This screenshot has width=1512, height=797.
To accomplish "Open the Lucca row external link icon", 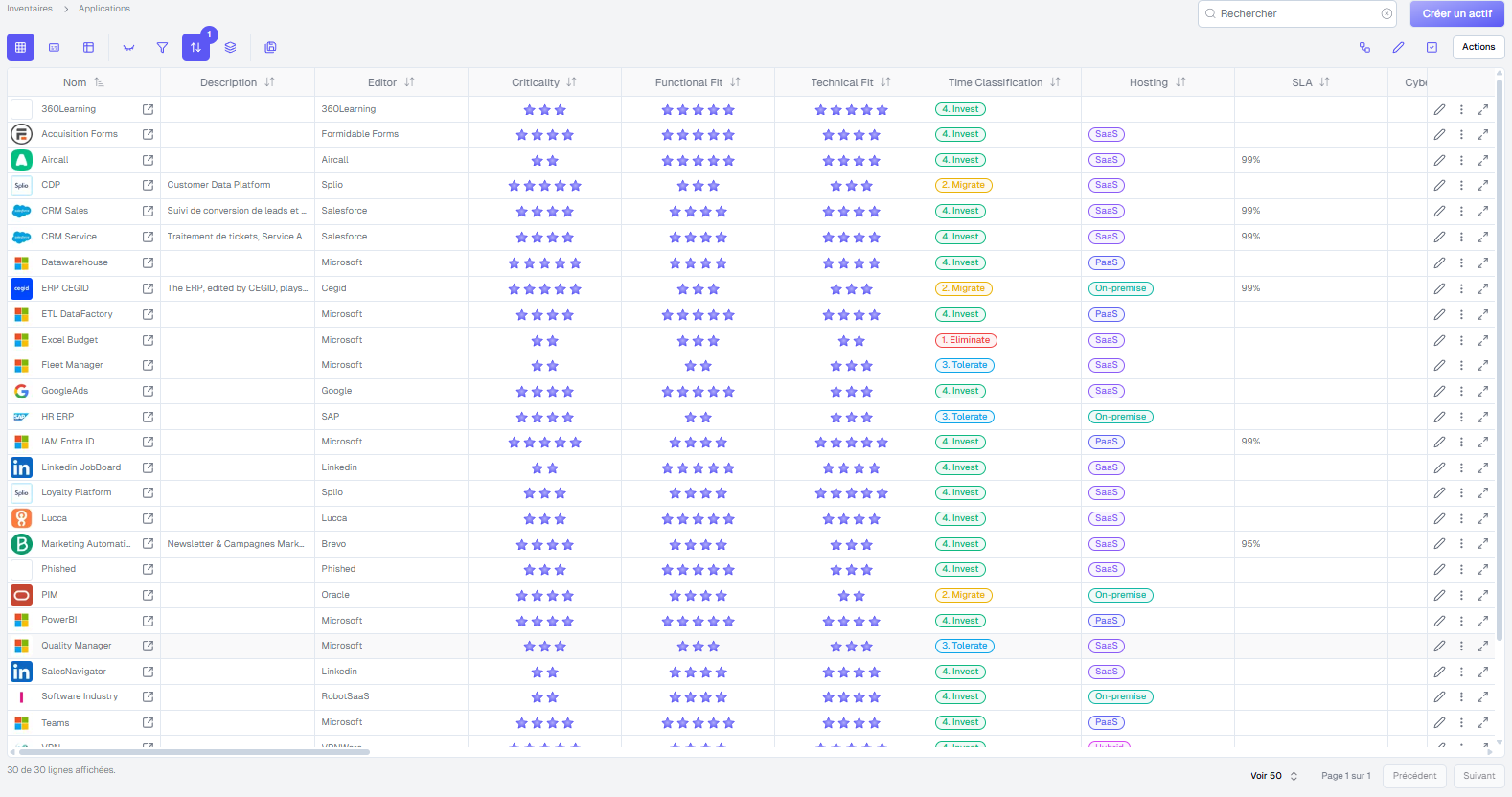I will pos(148,518).
